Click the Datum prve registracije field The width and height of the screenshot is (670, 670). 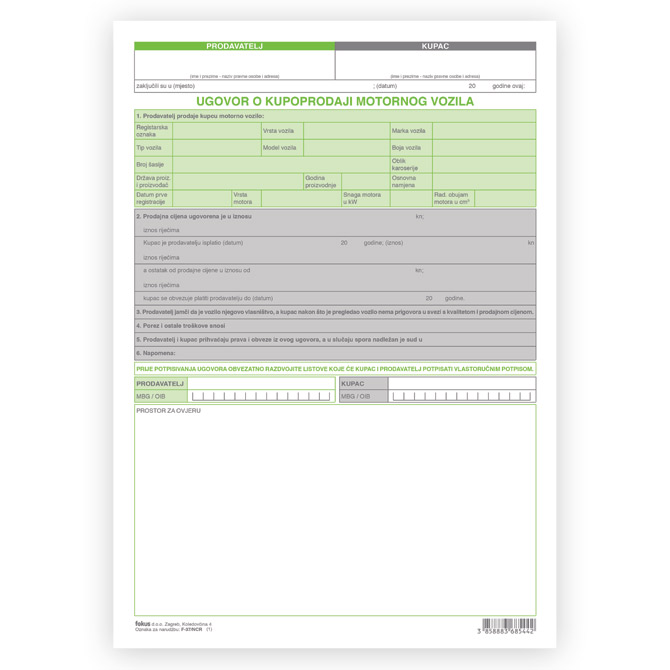pyautogui.click(x=202, y=198)
